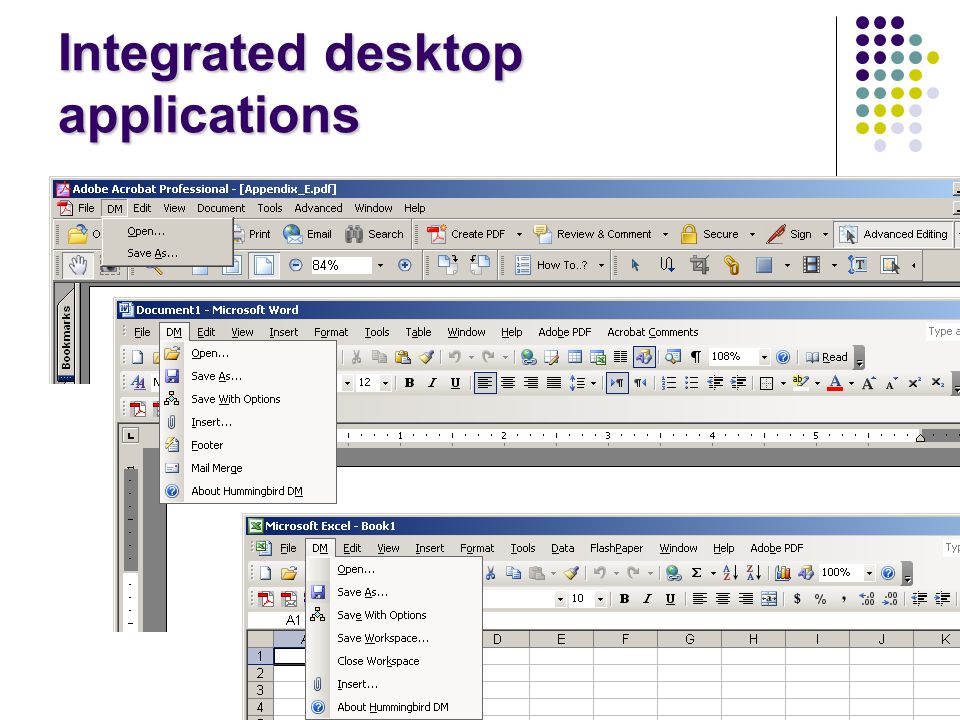Click Merge and Center icon in Excel
Viewport: 960px width, 720px height.
[769, 599]
